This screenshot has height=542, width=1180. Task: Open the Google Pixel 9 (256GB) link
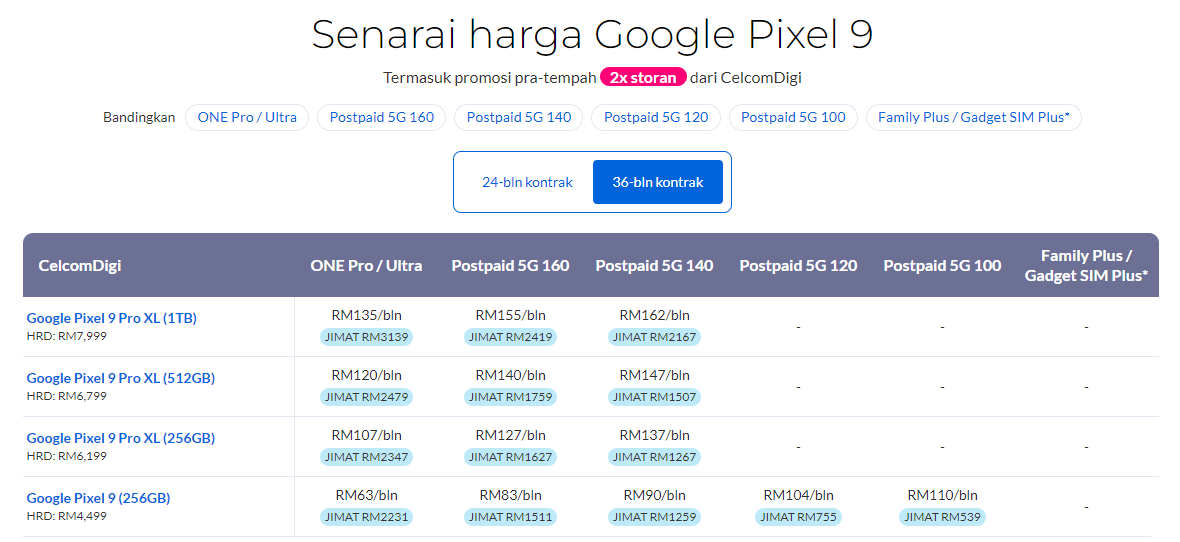[99, 498]
